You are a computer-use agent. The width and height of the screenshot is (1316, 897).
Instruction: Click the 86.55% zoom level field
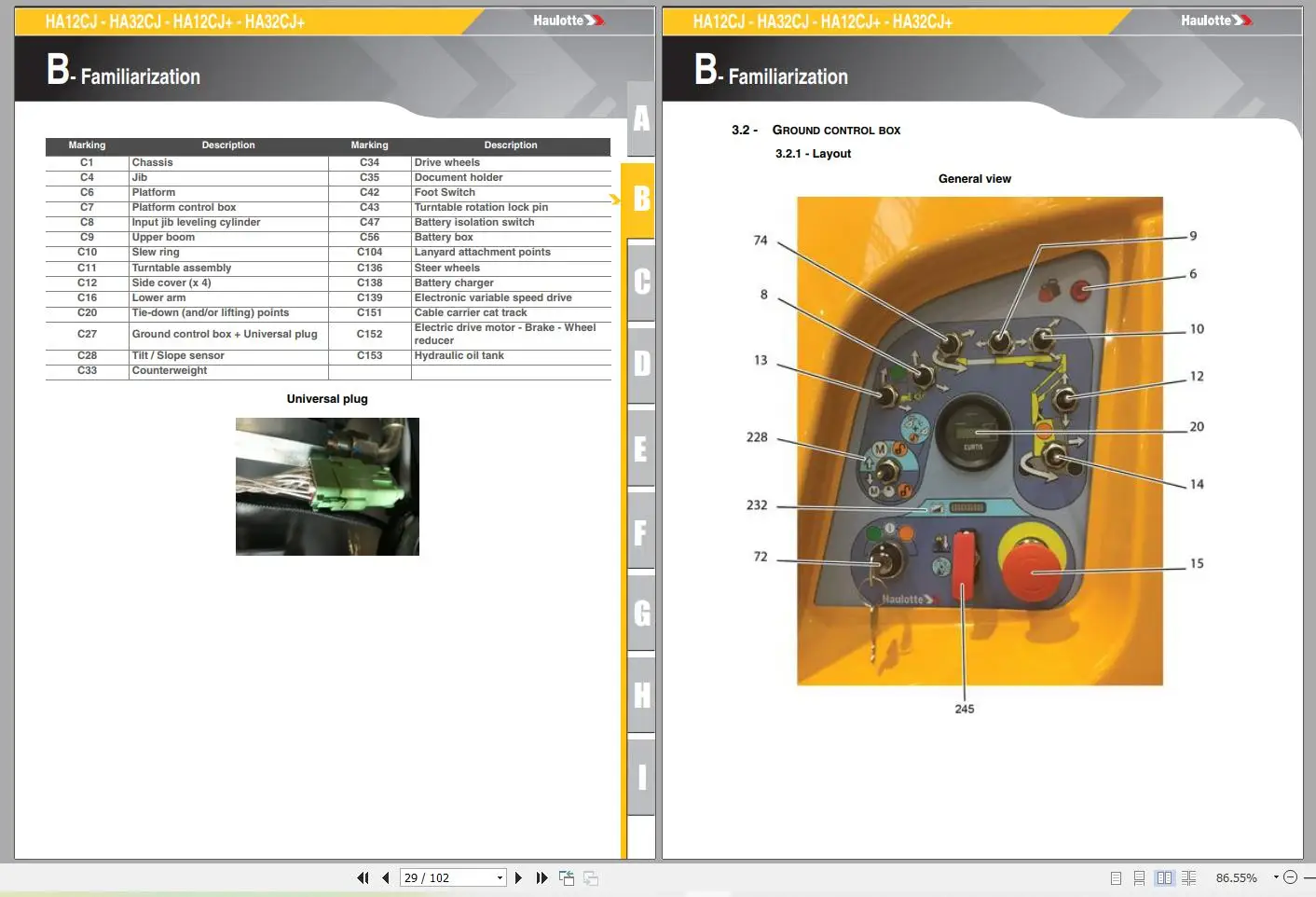[x=1236, y=877]
